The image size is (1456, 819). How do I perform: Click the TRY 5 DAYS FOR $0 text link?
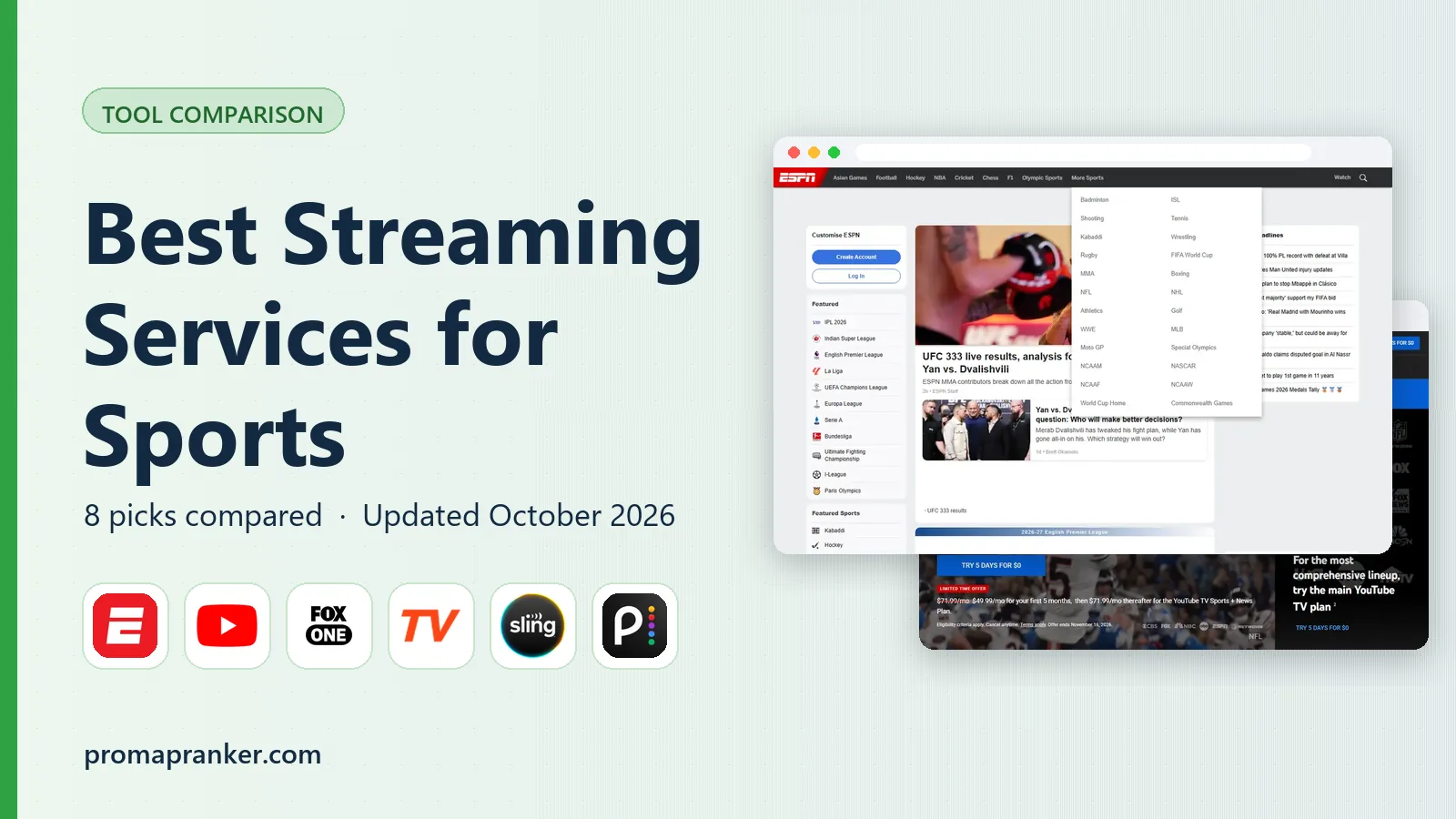(1322, 628)
